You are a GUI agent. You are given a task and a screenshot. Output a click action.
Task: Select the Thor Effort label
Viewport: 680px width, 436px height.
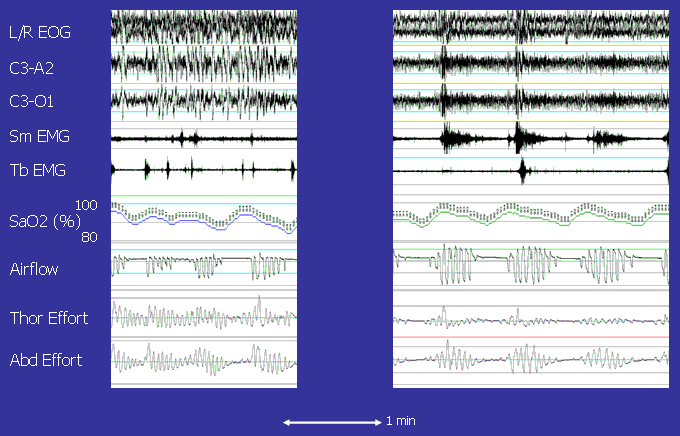[49, 318]
